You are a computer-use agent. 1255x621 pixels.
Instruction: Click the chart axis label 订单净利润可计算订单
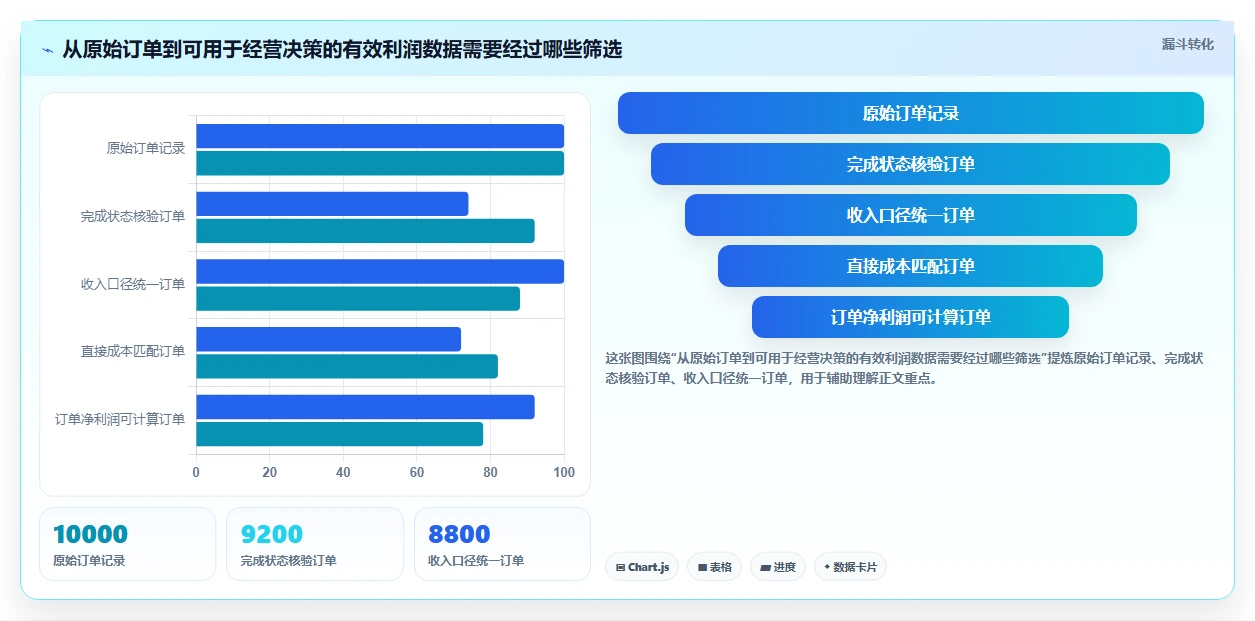(x=120, y=419)
